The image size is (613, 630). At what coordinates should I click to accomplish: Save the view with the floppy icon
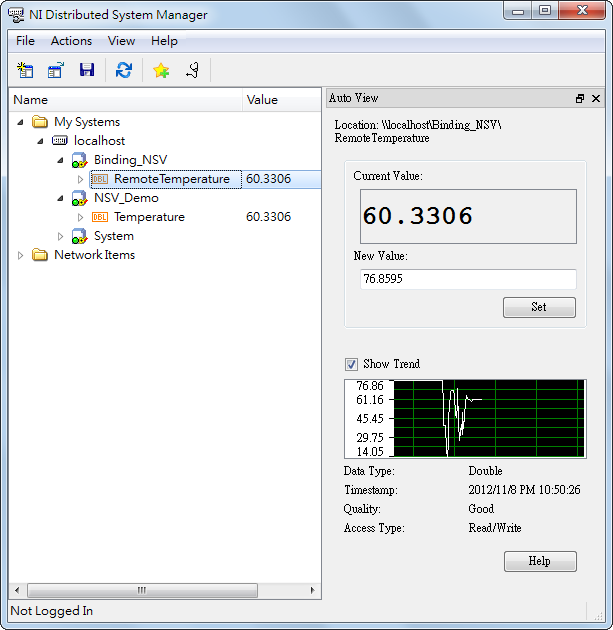[87, 70]
